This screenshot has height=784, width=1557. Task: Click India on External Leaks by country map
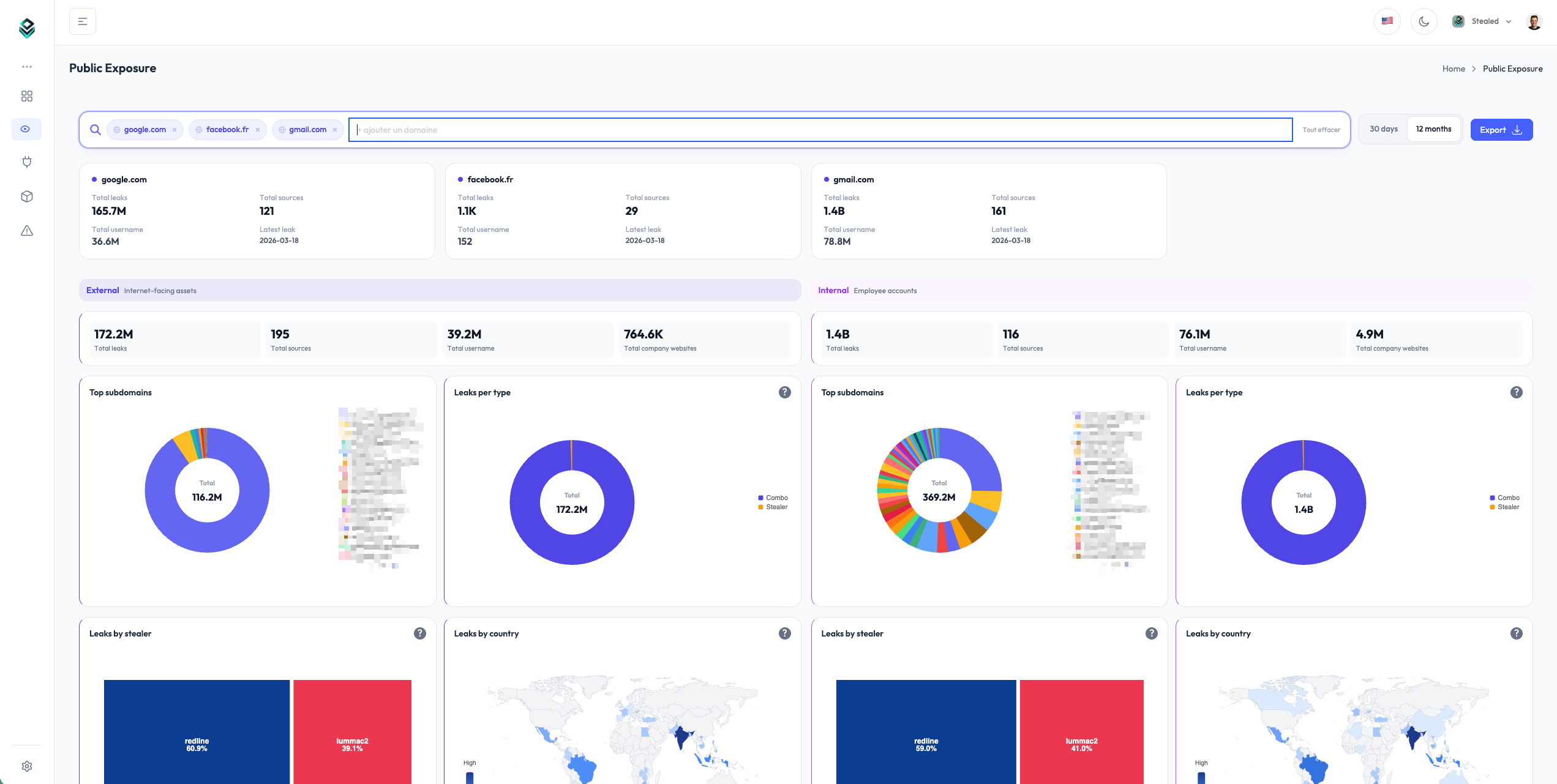[x=682, y=737]
